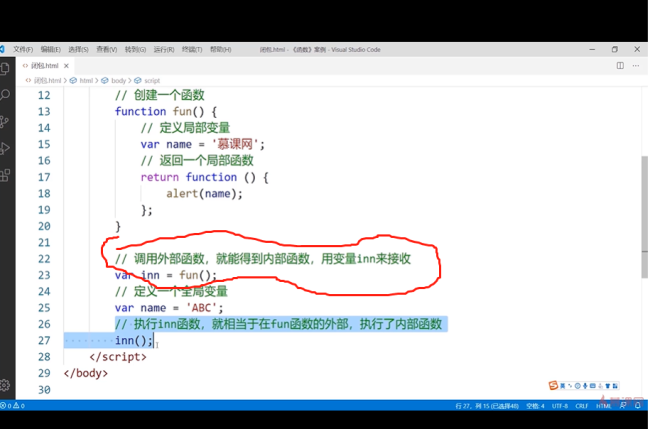Click the UTF-8 encoding selector
650x429 pixels.
tap(560, 406)
